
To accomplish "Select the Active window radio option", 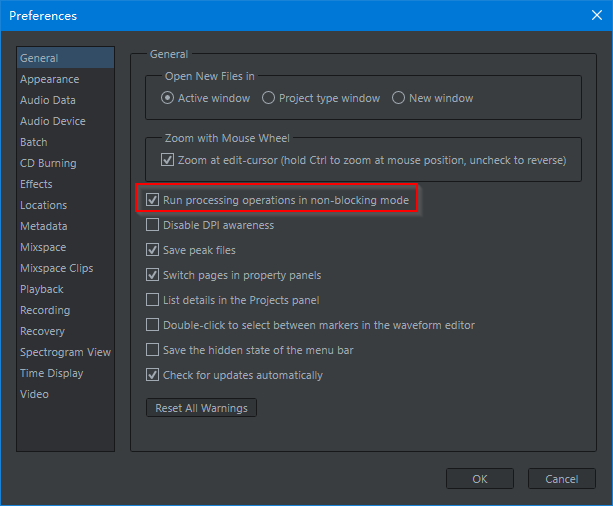I will tap(168, 98).
